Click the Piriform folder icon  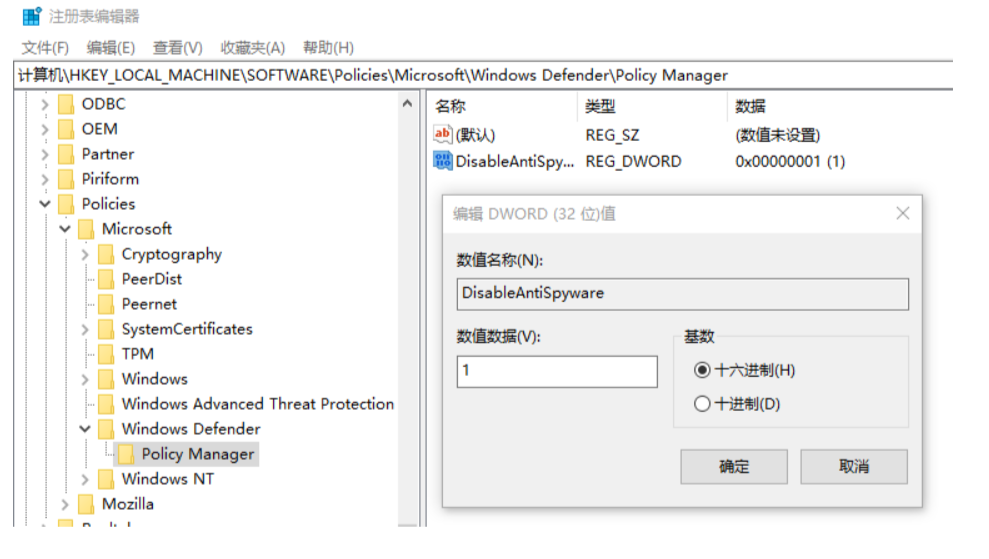click(x=66, y=179)
